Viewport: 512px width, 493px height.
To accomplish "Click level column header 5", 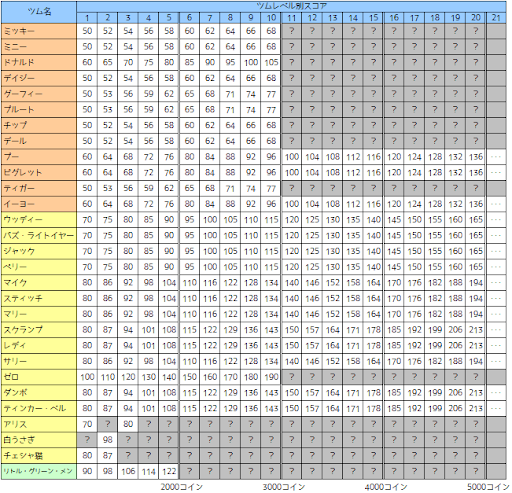I will 169,18.
